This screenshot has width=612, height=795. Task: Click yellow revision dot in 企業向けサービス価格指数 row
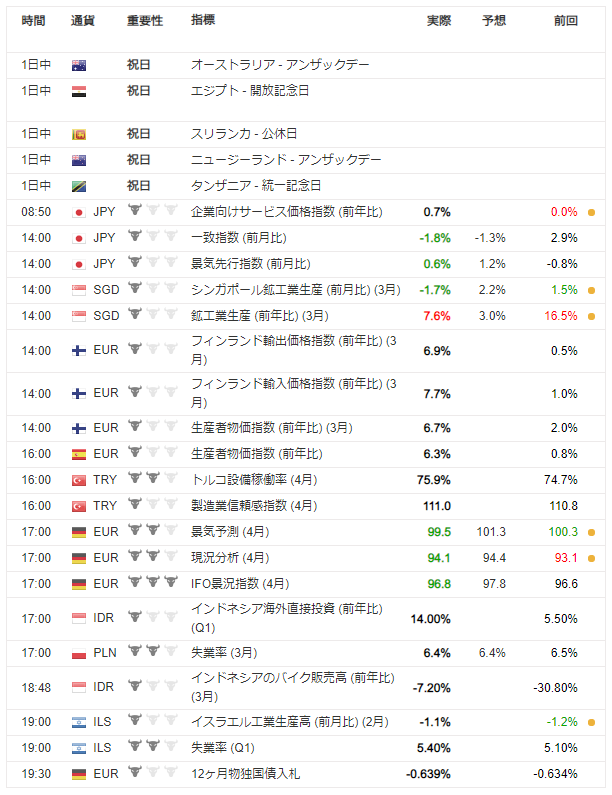[x=591, y=212]
